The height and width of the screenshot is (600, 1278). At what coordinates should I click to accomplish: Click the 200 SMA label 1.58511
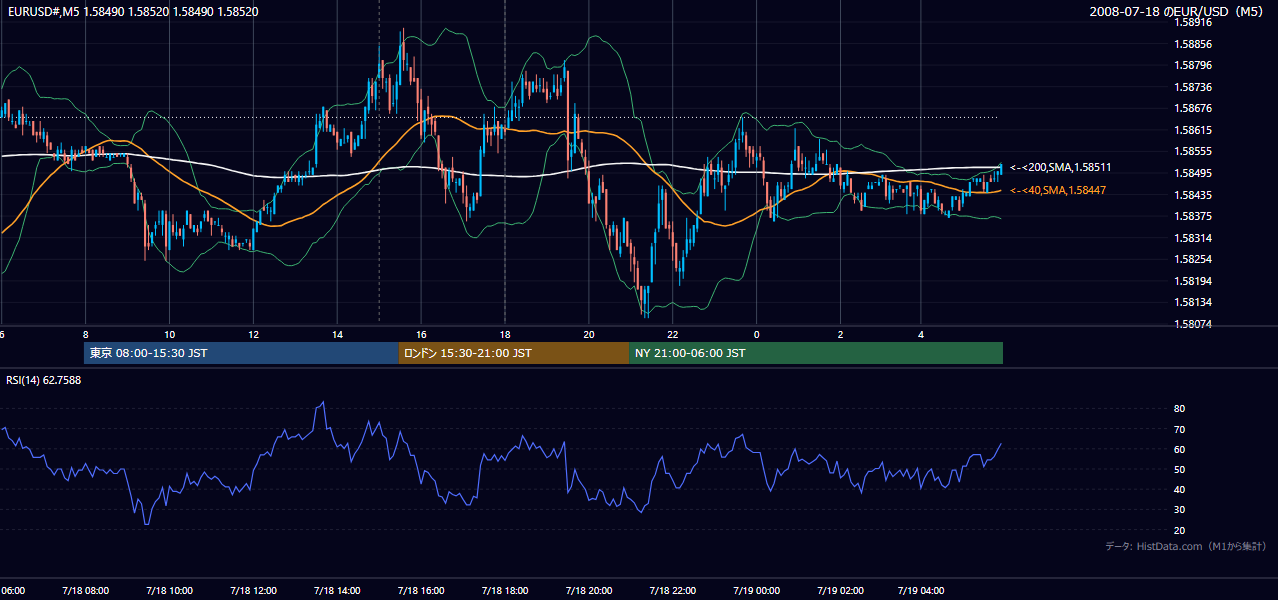[x=1061, y=168]
